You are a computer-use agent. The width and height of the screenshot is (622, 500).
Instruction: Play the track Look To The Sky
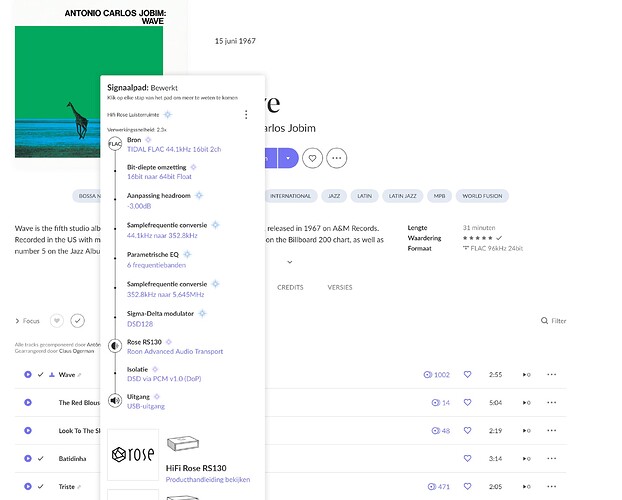click(28, 431)
